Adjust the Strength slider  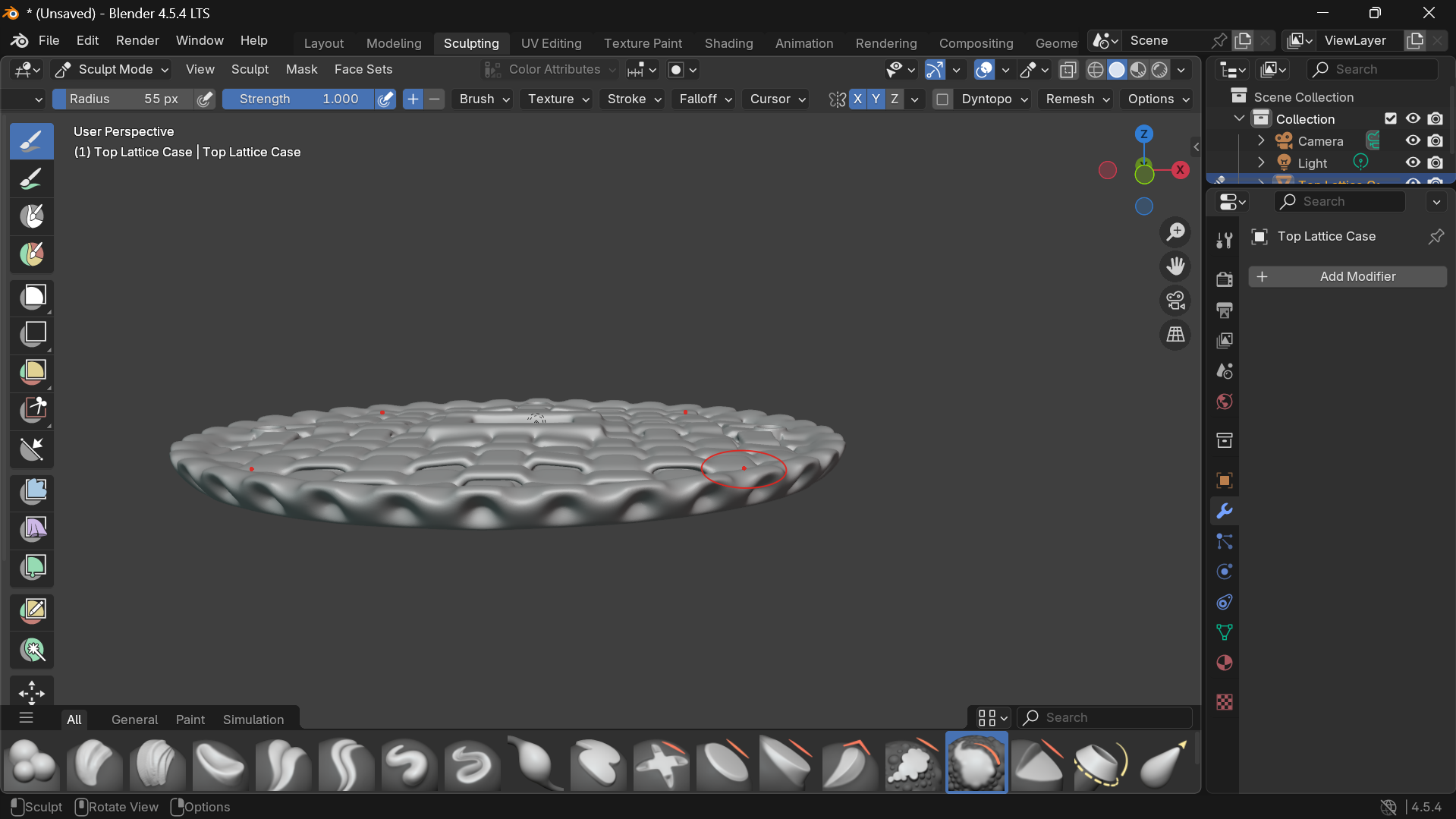pyautogui.click(x=298, y=99)
